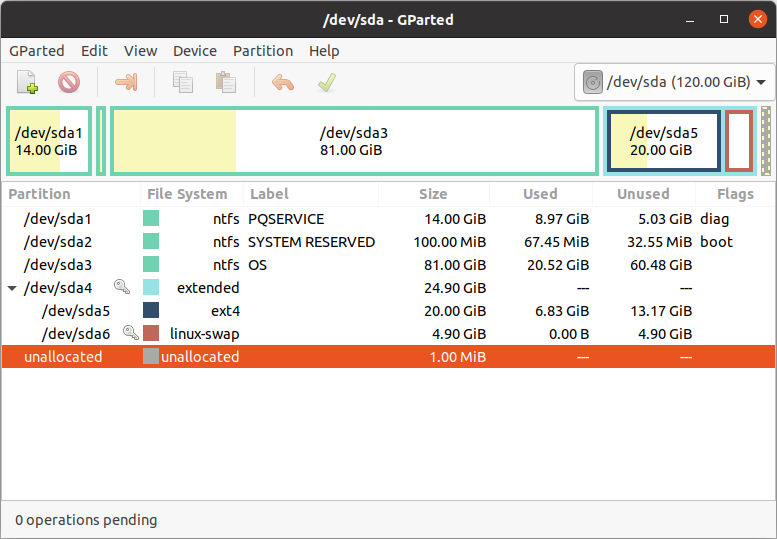The height and width of the screenshot is (539, 777).
Task: Click the Used column header
Action: tap(540, 194)
